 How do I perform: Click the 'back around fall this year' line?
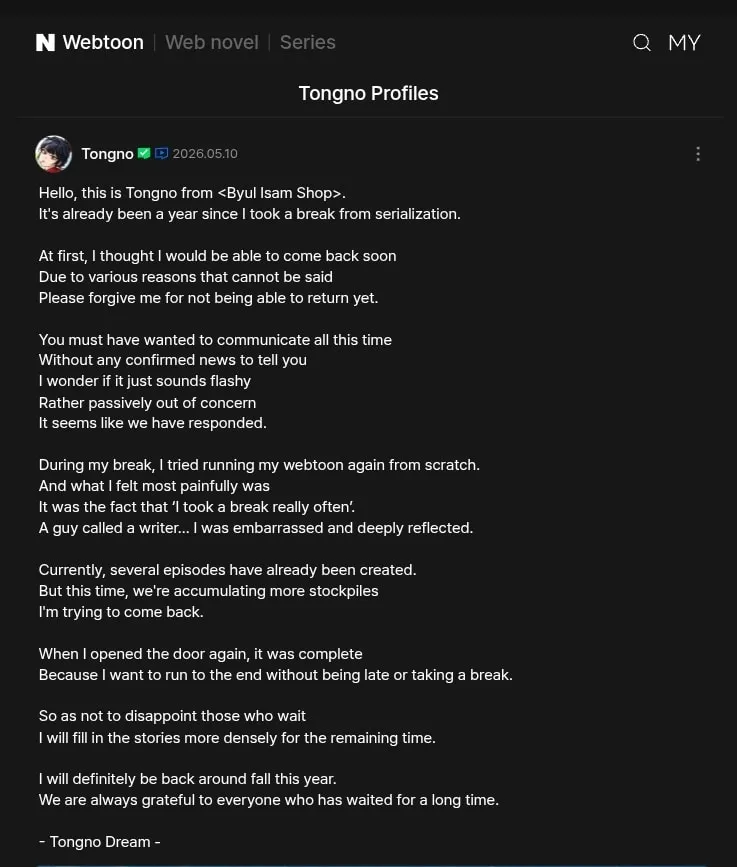point(187,779)
